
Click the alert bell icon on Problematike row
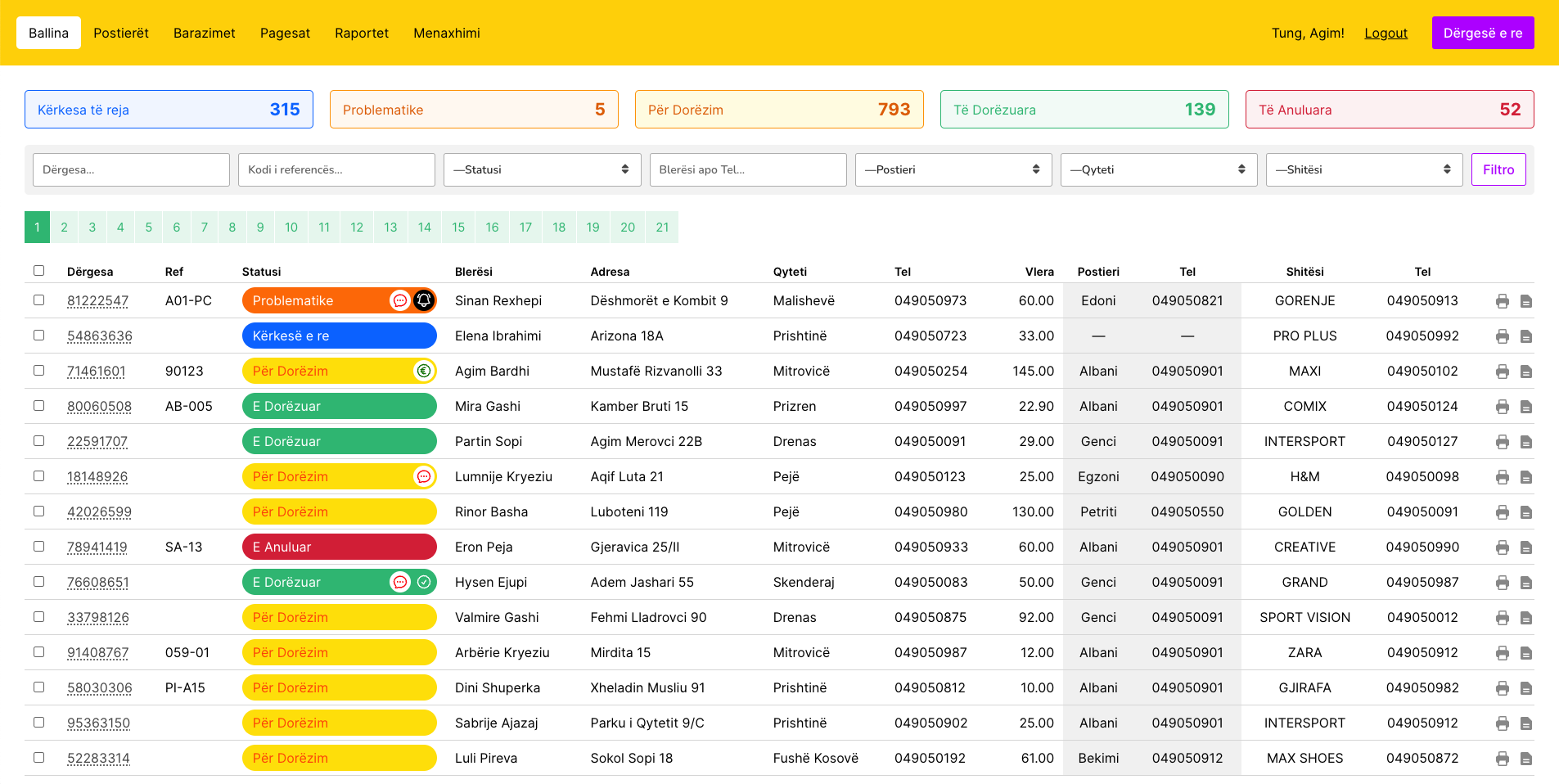click(x=424, y=300)
